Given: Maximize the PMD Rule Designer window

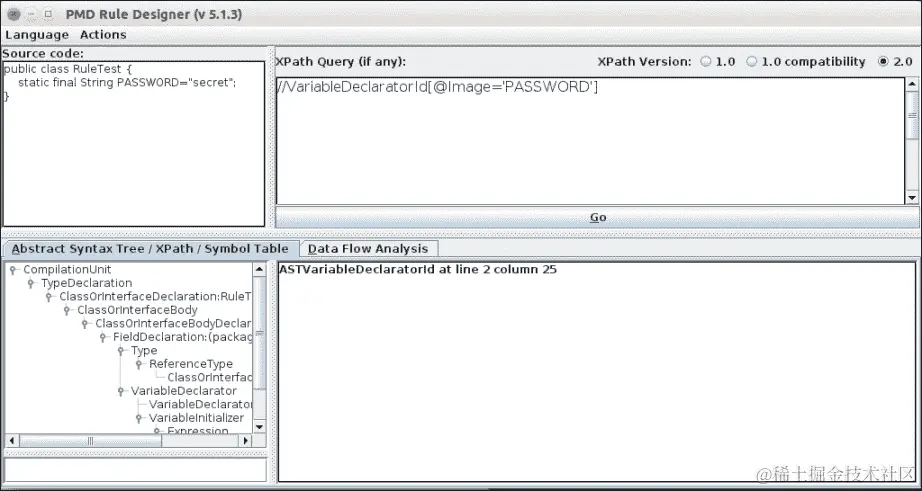Looking at the screenshot, I should click(x=49, y=14).
